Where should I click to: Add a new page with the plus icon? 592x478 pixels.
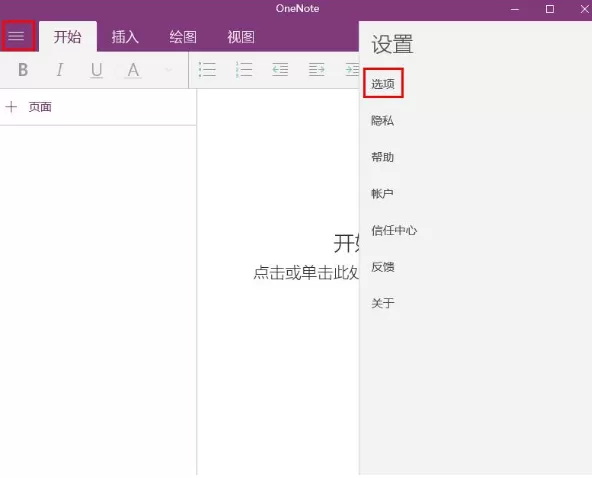point(11,107)
